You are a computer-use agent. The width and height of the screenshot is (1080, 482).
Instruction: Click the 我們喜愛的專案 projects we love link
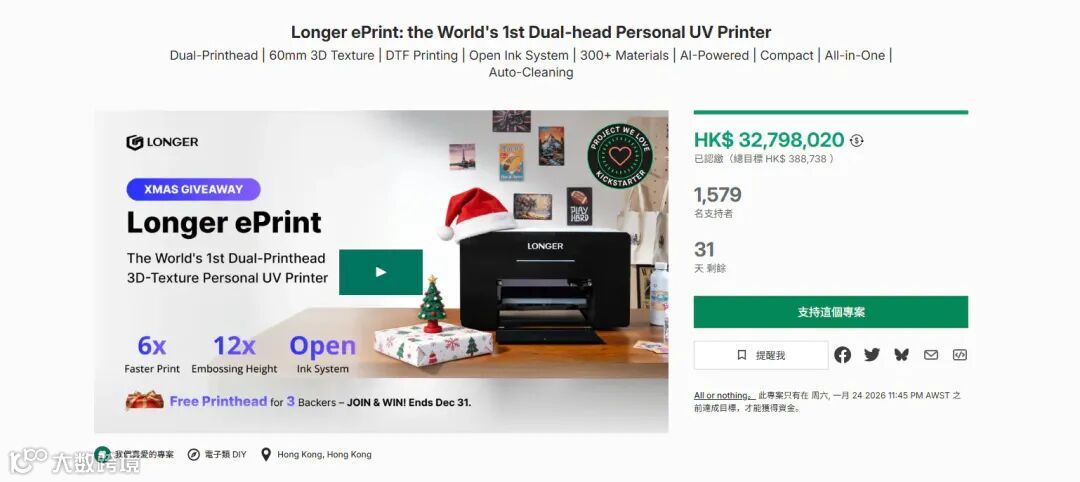point(144,454)
